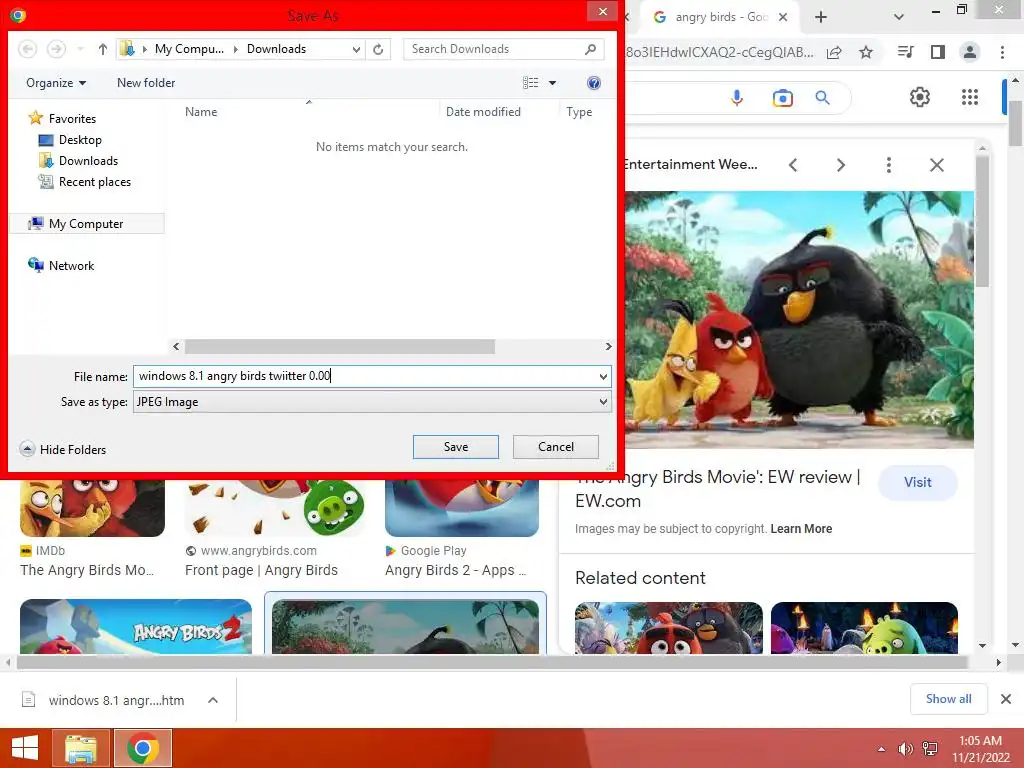Open Chrome tab search chevron
The height and width of the screenshot is (768, 1024).
[x=899, y=17]
